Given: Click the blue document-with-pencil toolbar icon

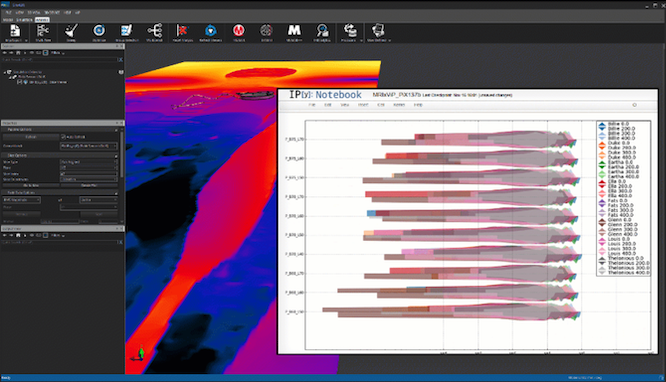Looking at the screenshot, I should (x=127, y=31).
